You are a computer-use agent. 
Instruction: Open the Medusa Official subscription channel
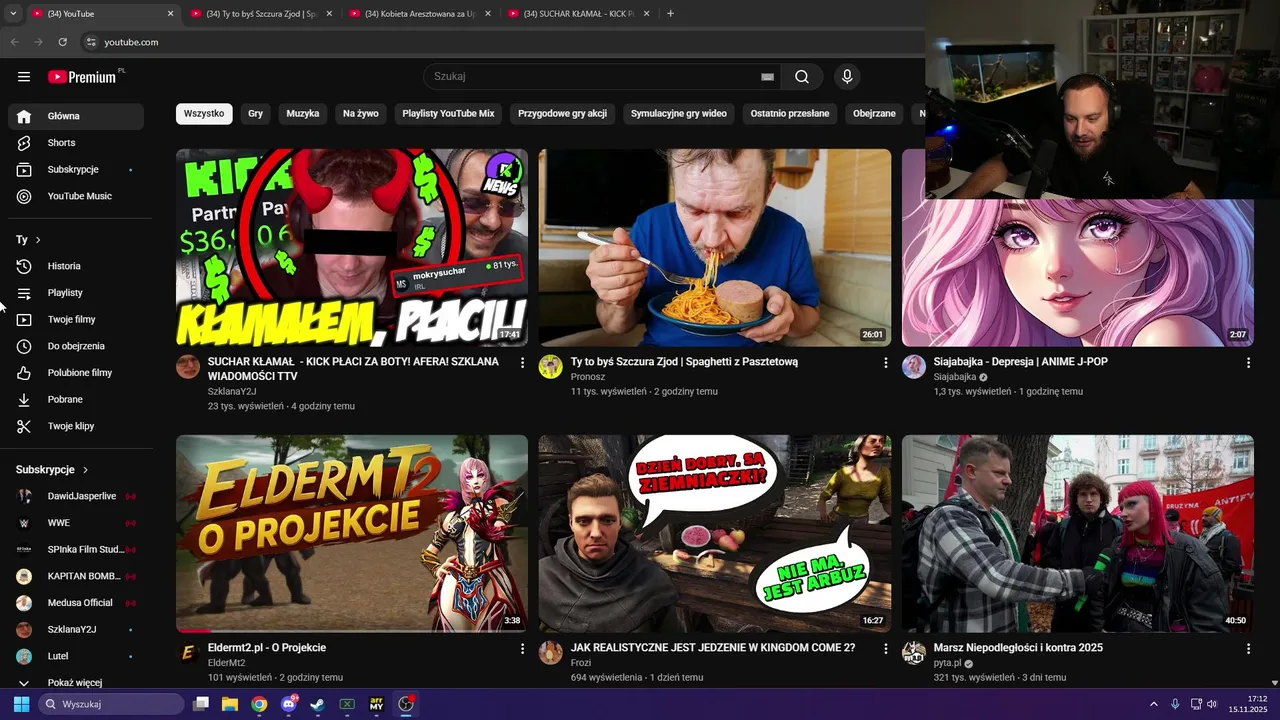pyautogui.click(x=76, y=603)
